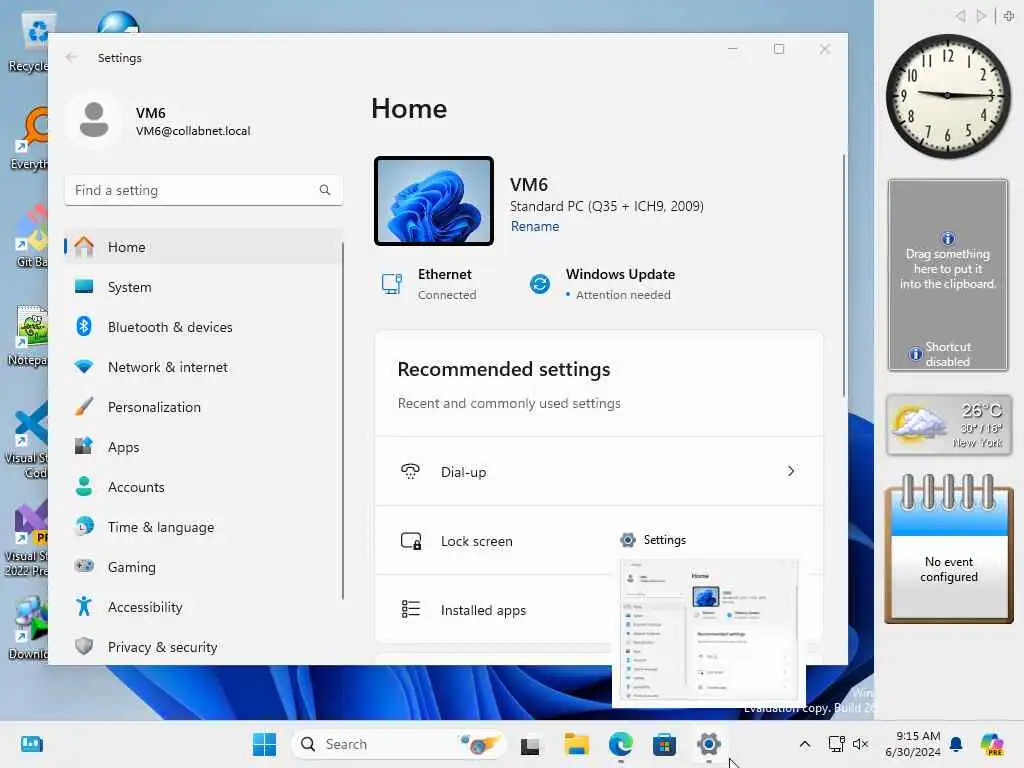Image resolution: width=1024 pixels, height=768 pixels.
Task: Click the muted volume tray icon
Action: click(x=860, y=744)
